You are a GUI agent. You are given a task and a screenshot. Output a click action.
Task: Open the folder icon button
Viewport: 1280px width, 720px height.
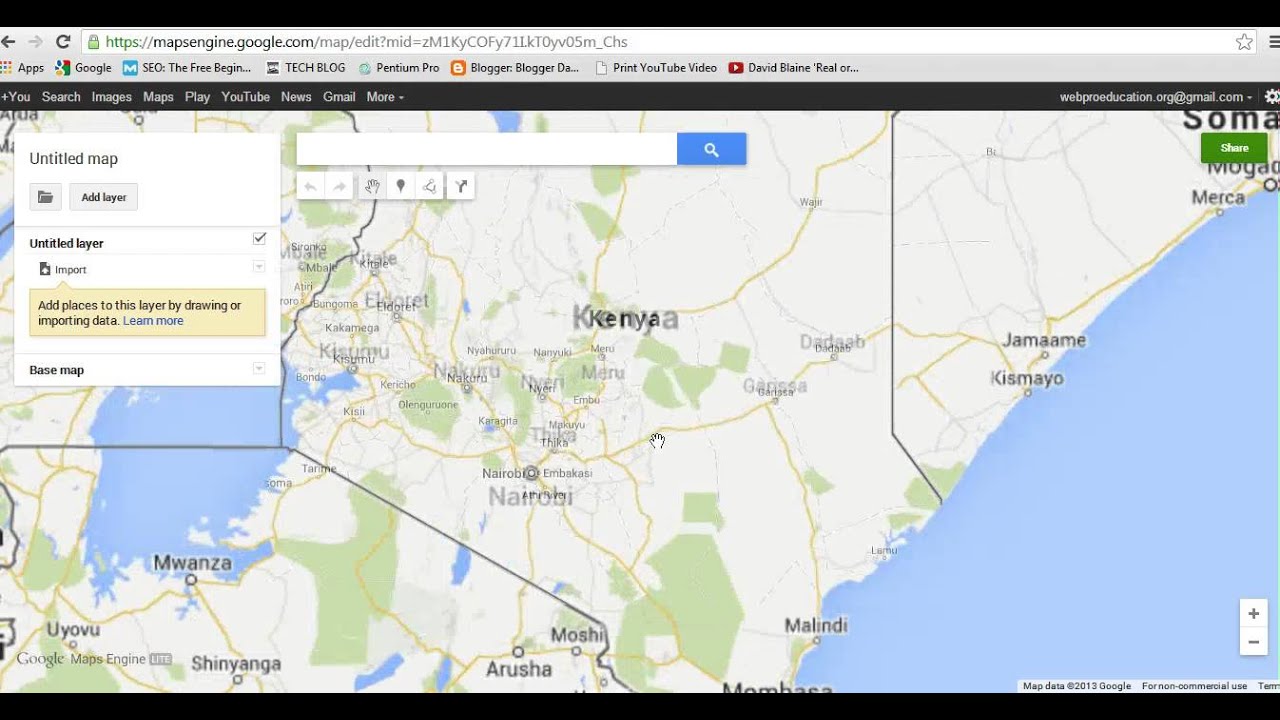[45, 197]
